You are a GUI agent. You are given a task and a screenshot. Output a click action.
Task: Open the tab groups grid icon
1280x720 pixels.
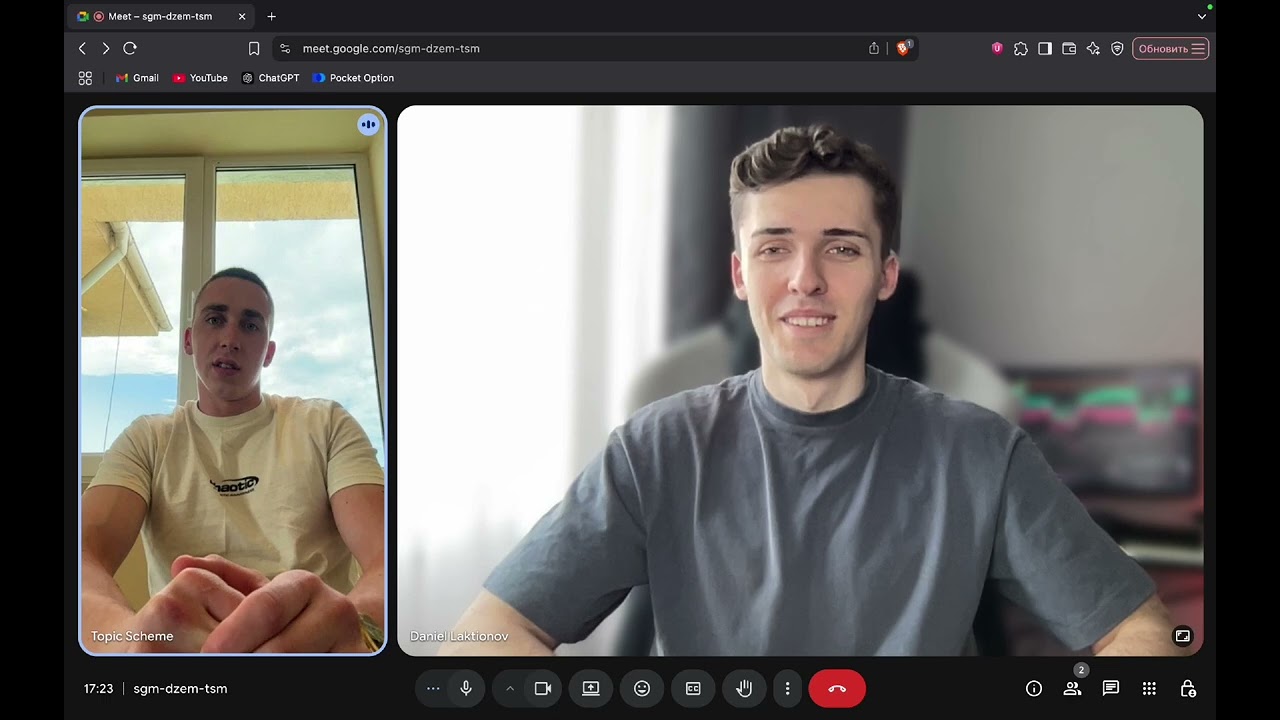pos(85,78)
